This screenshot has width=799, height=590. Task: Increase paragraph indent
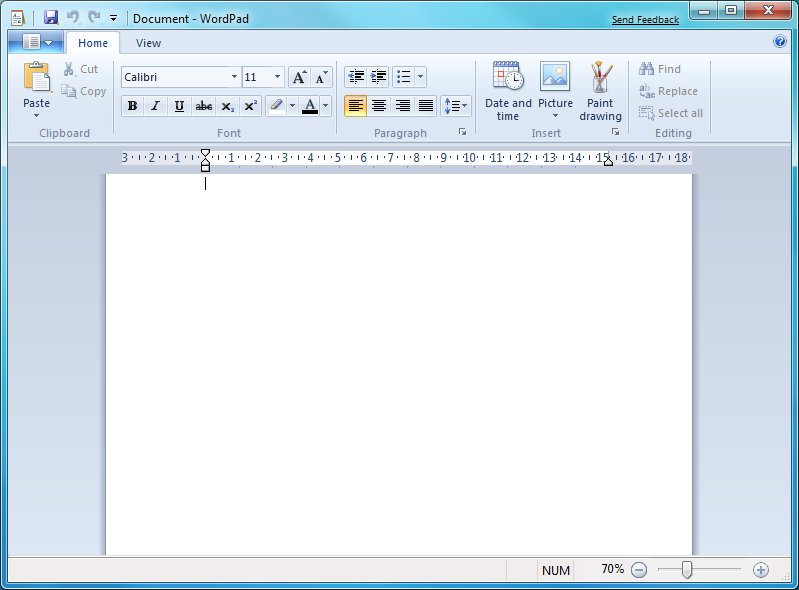click(x=378, y=77)
